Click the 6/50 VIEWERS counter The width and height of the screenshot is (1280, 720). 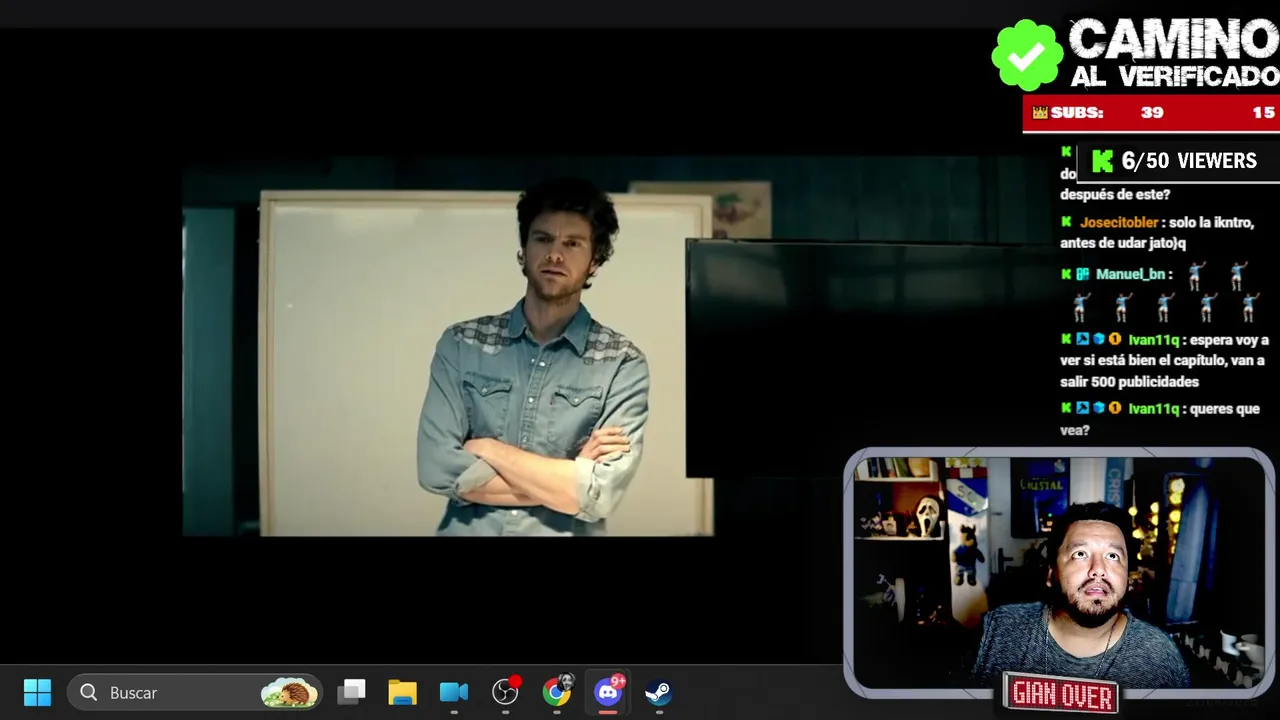[x=1176, y=161]
